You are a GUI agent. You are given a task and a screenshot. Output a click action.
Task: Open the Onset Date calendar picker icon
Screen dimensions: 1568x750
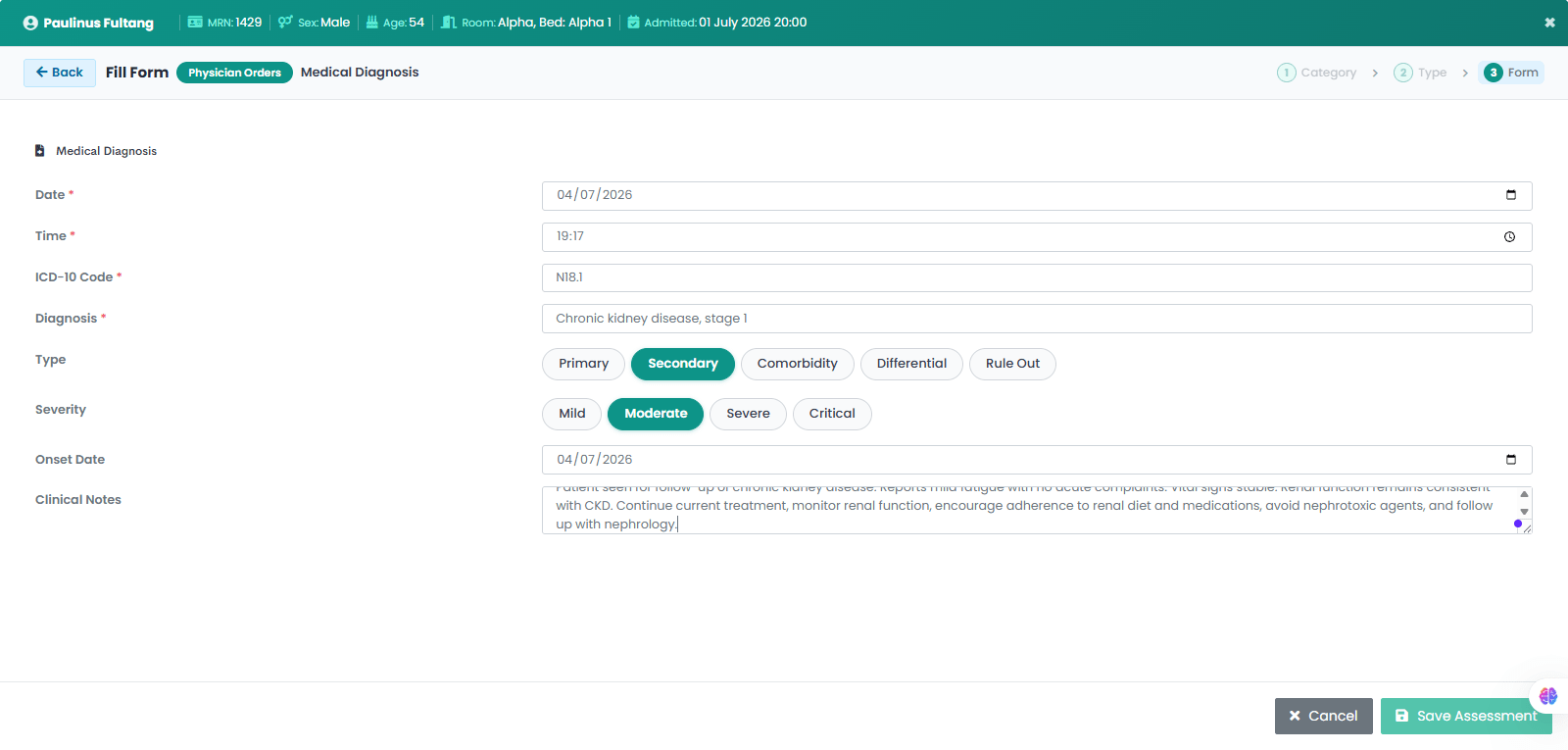(x=1511, y=460)
